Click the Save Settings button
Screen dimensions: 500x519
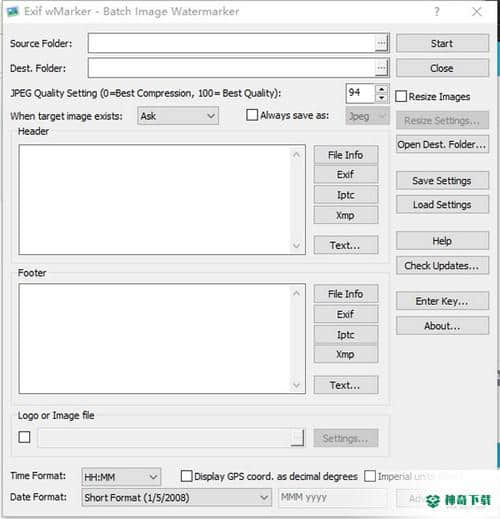(x=442, y=180)
